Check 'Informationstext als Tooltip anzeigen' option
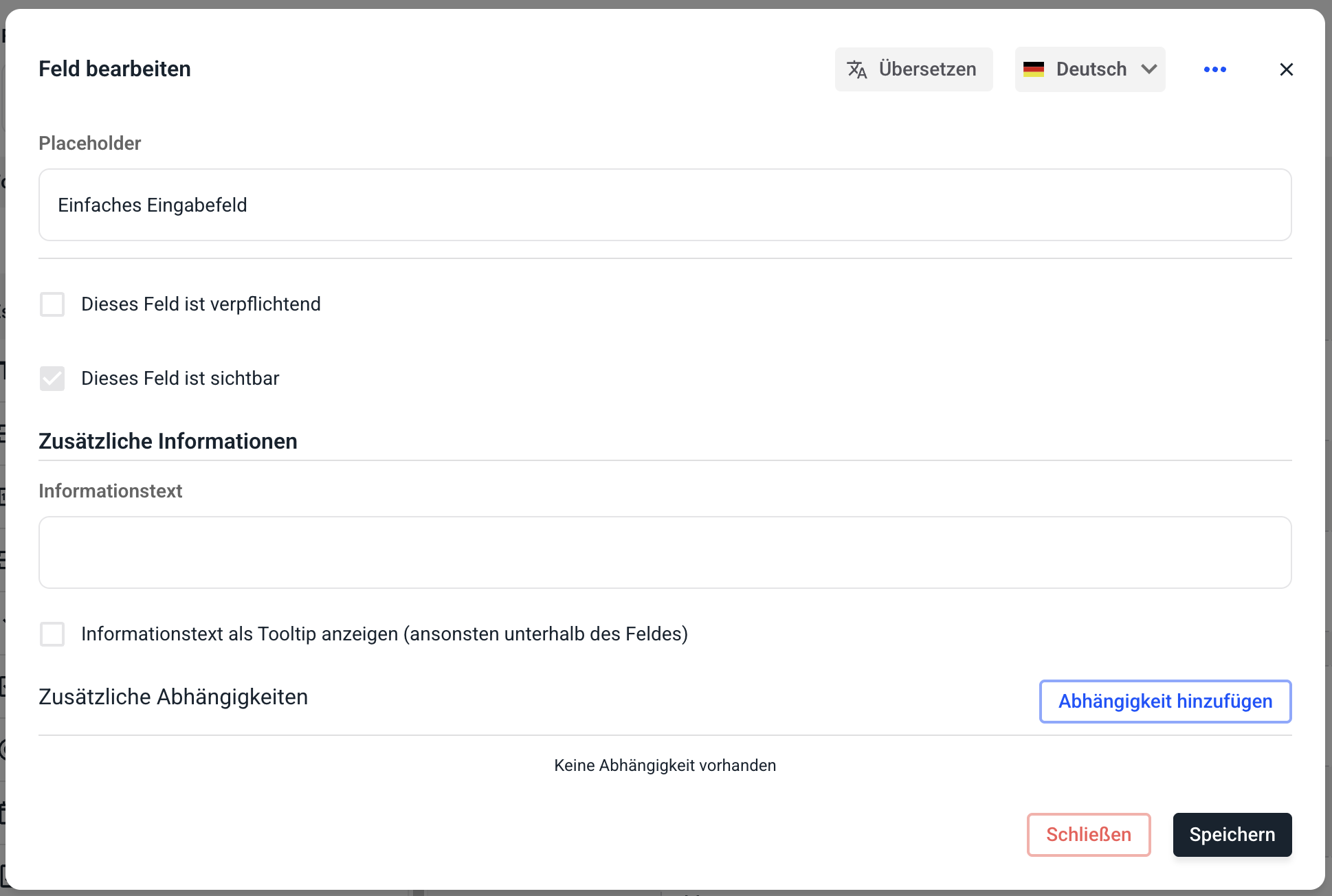Viewport: 1332px width, 896px height. [52, 634]
